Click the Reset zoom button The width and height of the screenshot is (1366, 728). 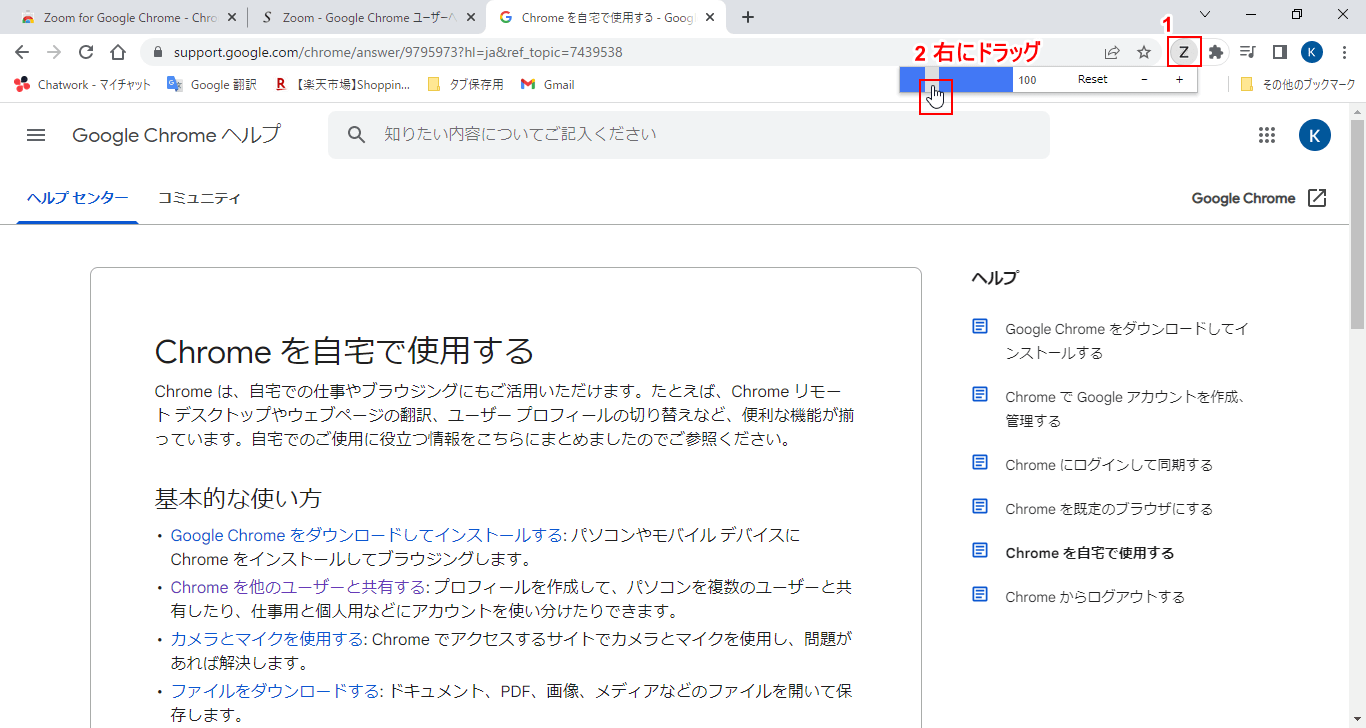[x=1093, y=79]
